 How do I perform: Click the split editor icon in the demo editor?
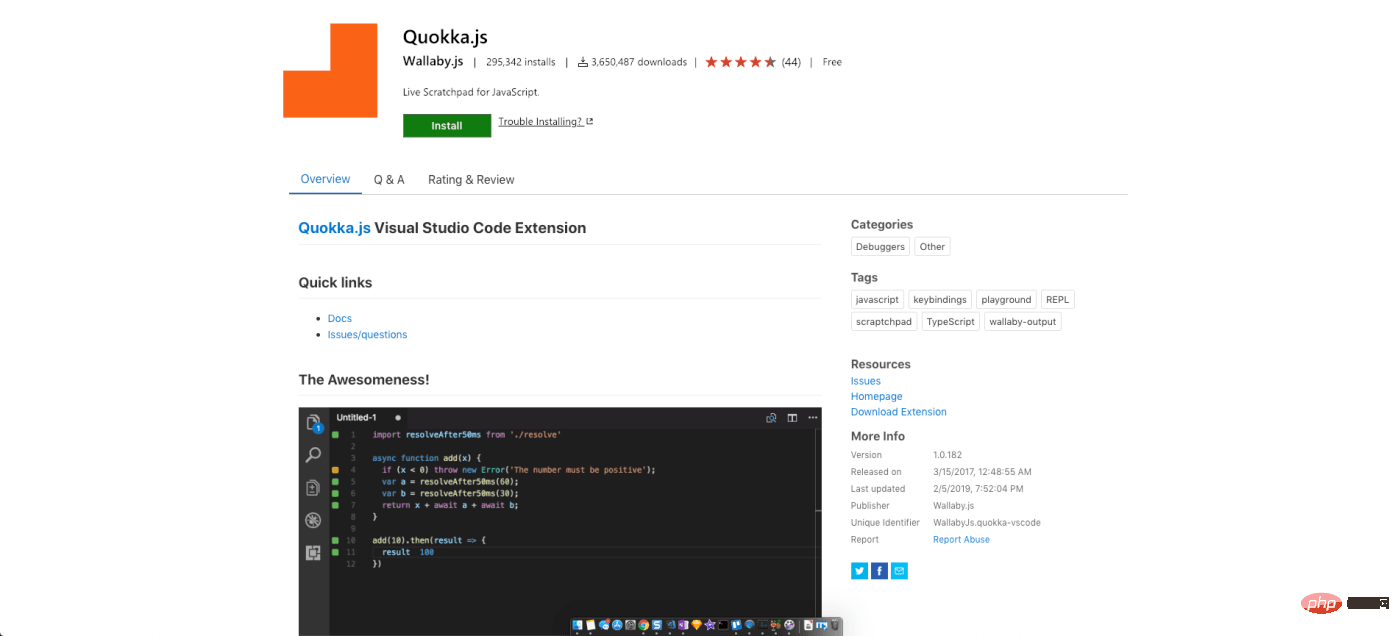[792, 418]
